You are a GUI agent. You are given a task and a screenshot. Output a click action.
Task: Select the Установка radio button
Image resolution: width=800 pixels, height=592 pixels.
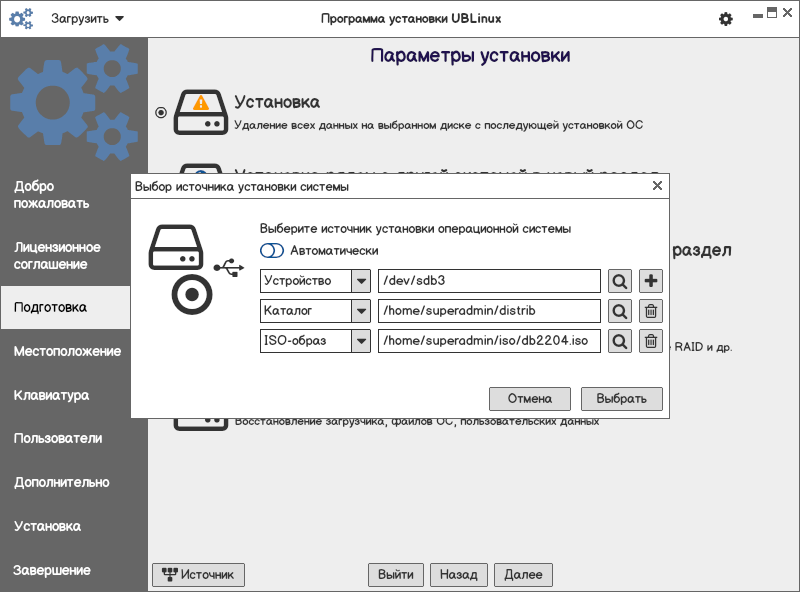point(161,112)
